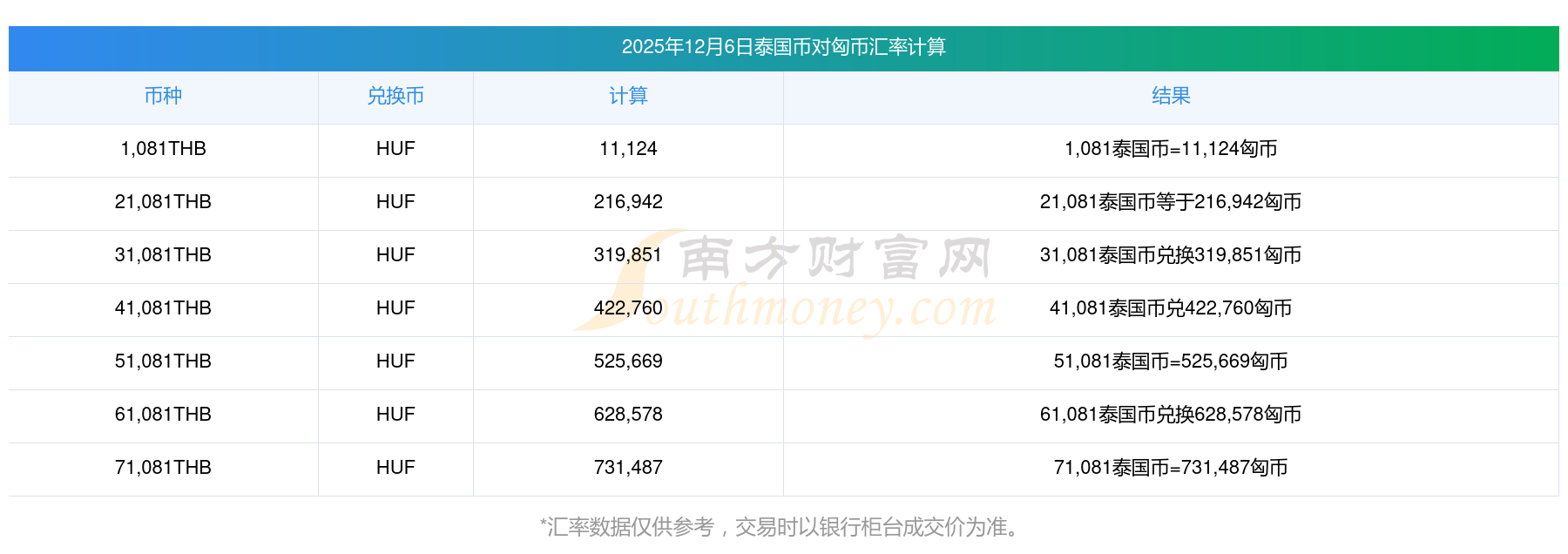Screen dimensions: 1568x554
Task: Click result 21,081泰国币等于216,942匈币
Action: (1171, 202)
